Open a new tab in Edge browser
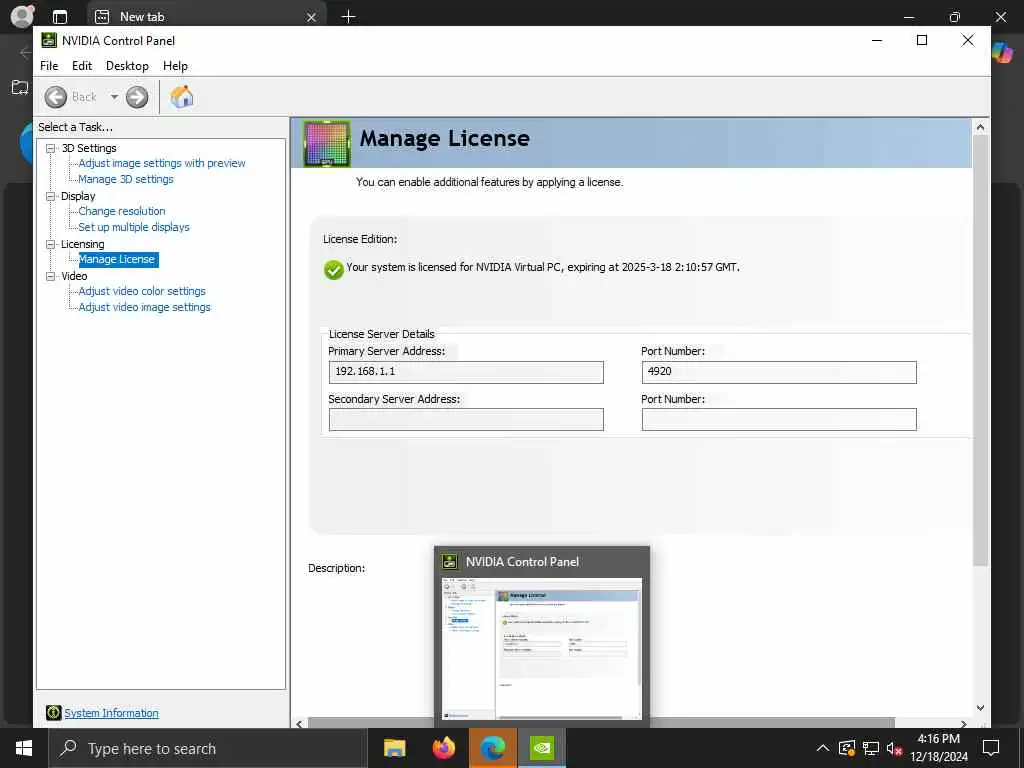 click(349, 16)
